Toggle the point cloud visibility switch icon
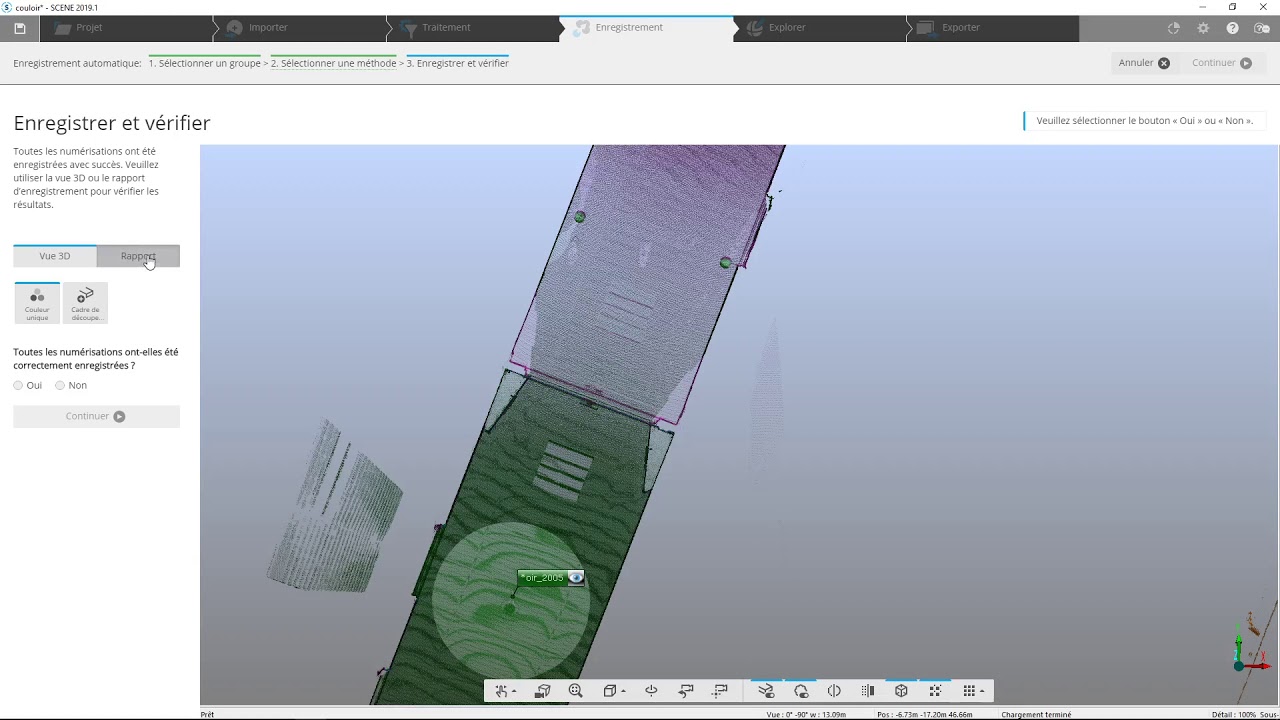This screenshot has height=720, width=1280. coord(801,691)
